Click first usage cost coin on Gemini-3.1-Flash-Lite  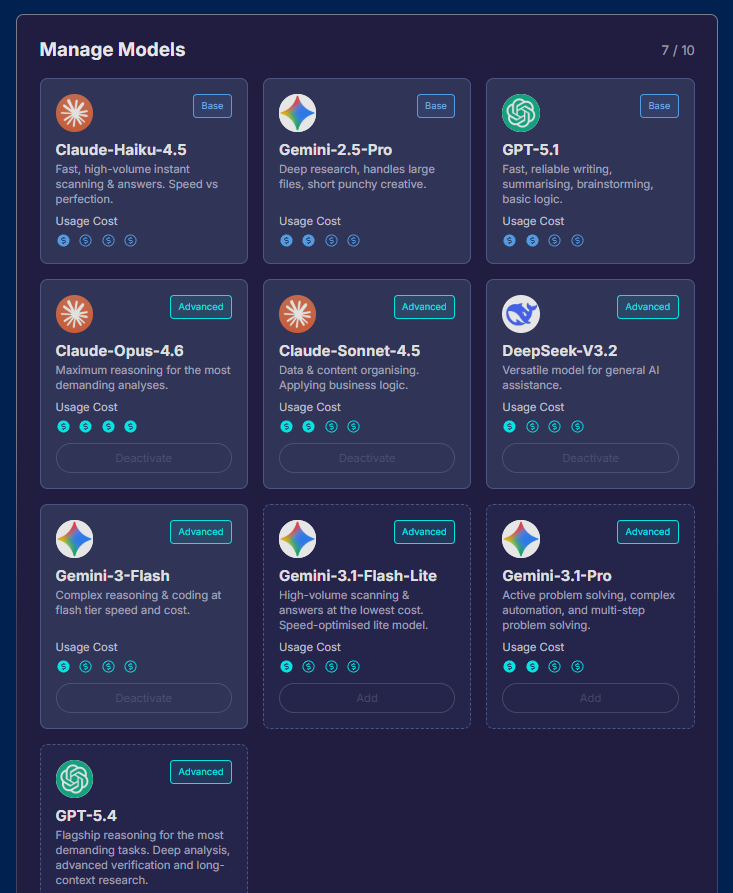coord(286,666)
